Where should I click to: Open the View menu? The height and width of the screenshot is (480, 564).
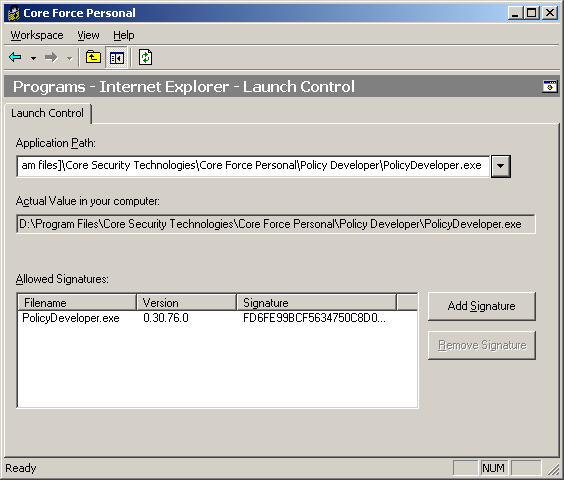point(88,35)
